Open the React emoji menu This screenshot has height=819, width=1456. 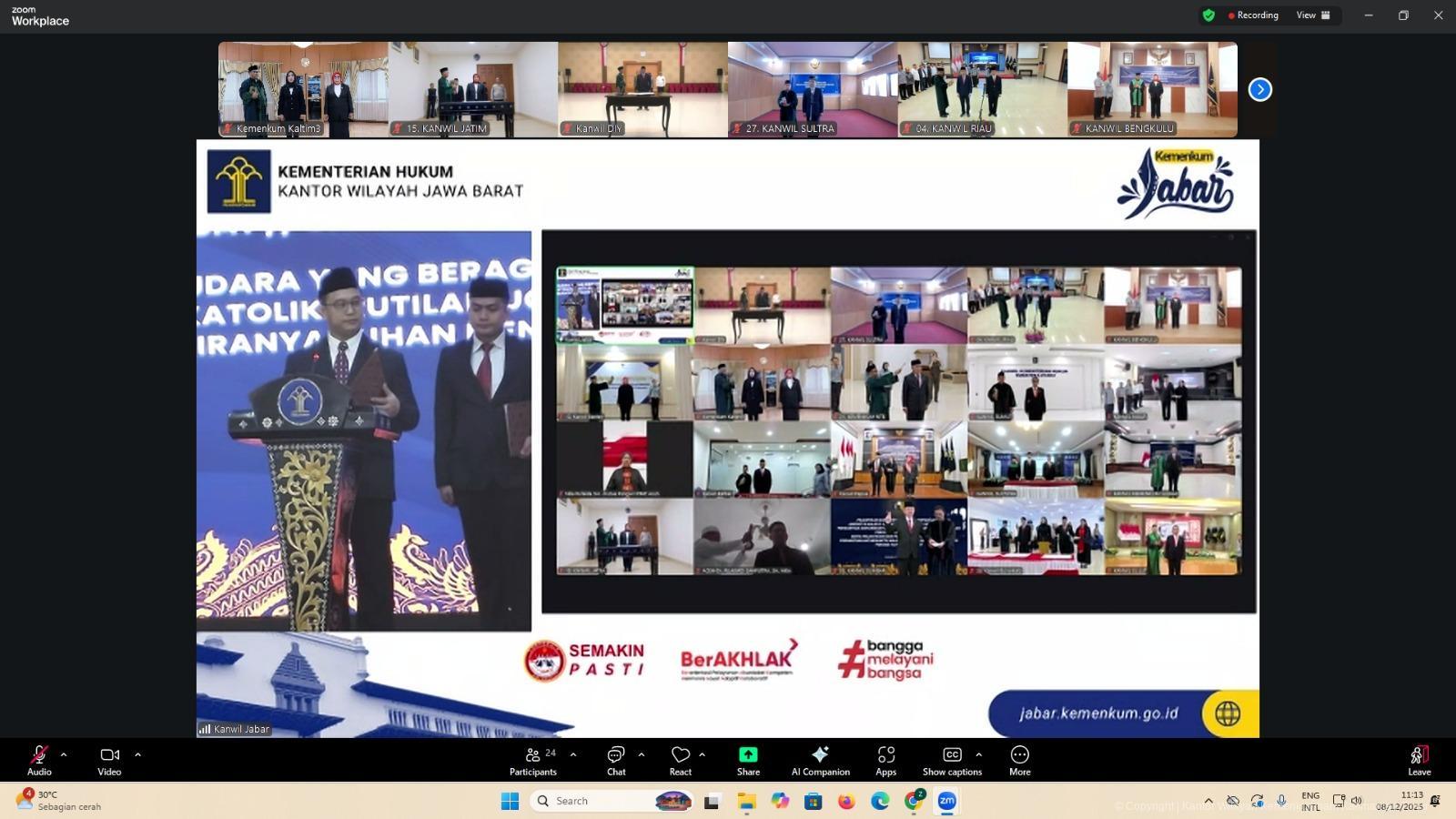click(680, 761)
